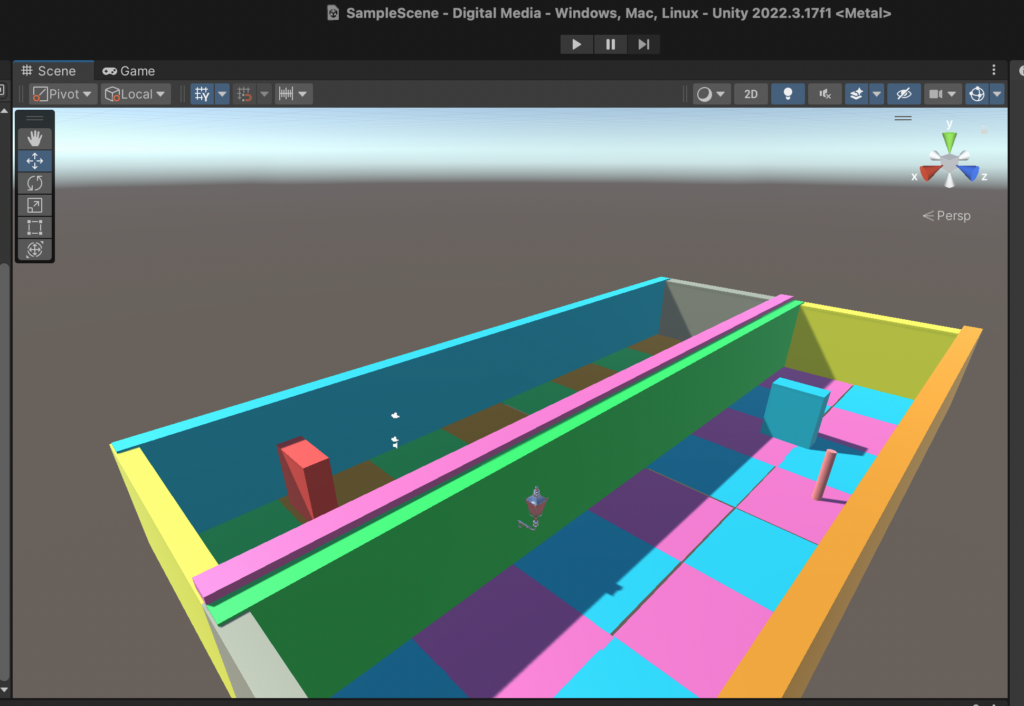Switch to the Game tab
Image resolution: width=1024 pixels, height=706 pixels.
point(129,71)
